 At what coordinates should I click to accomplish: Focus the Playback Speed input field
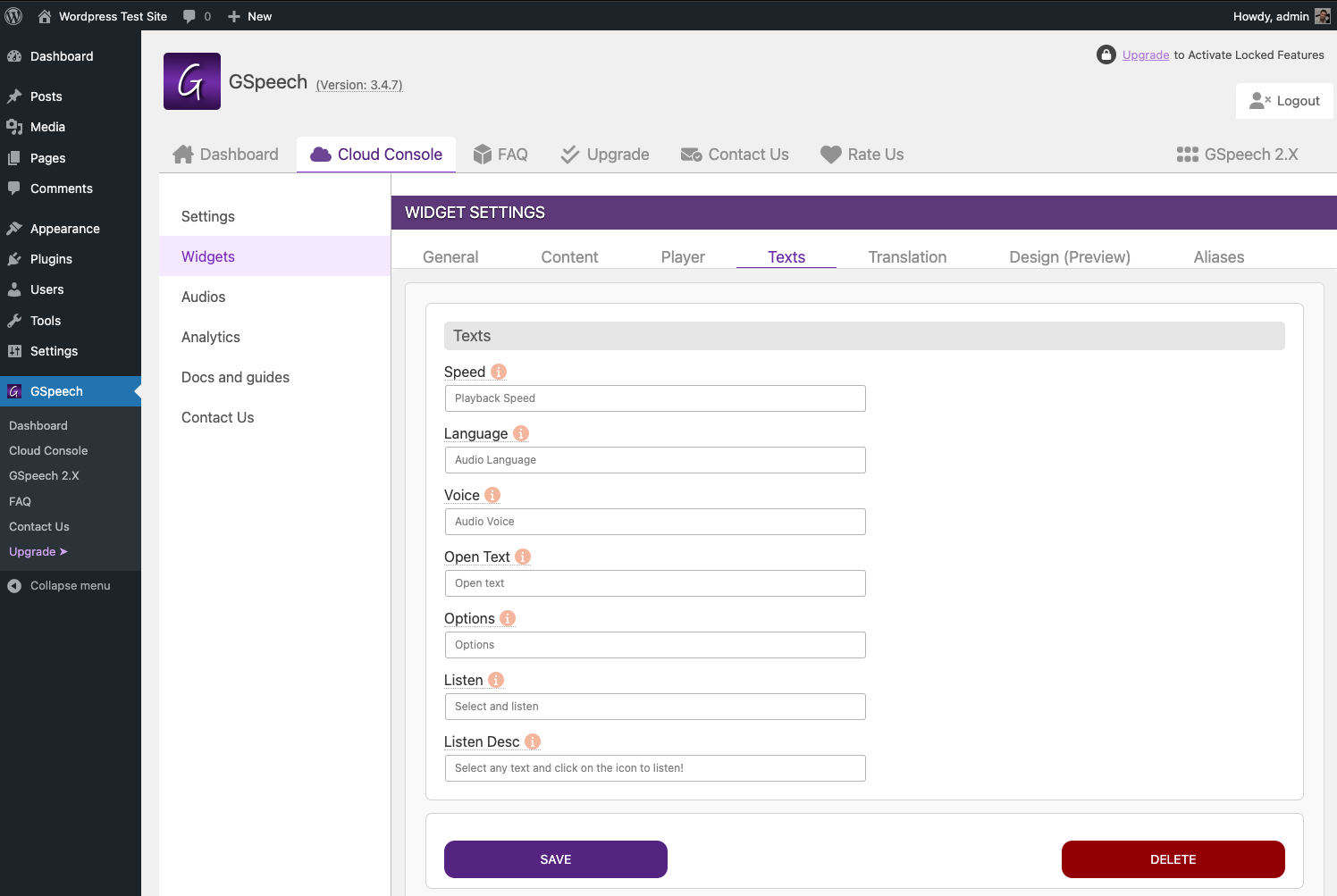tap(655, 398)
